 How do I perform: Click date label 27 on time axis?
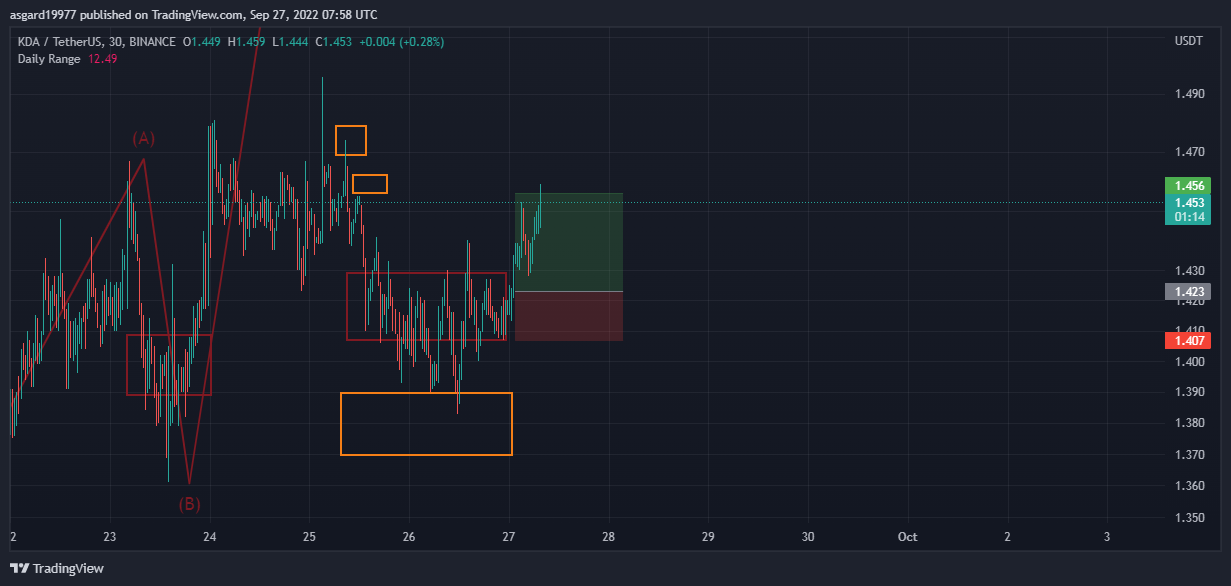point(509,537)
